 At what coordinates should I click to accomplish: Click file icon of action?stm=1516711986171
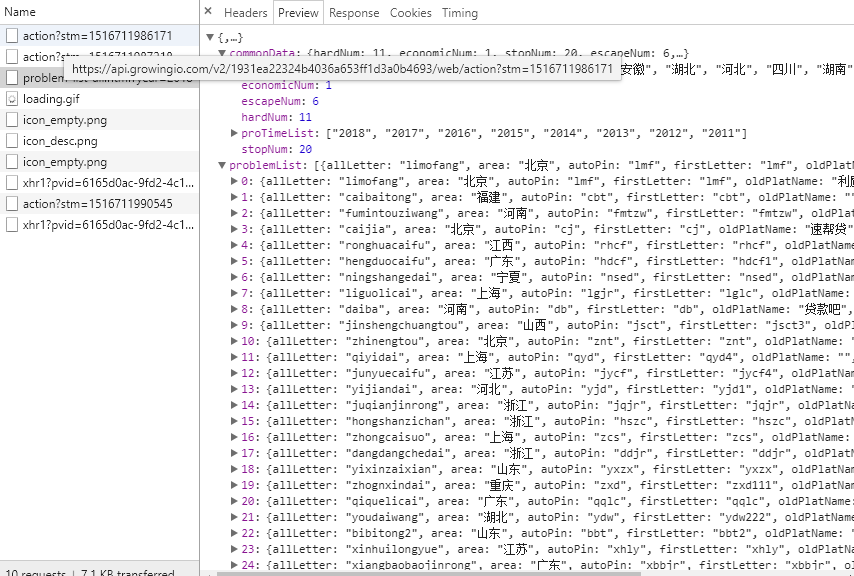(11, 36)
